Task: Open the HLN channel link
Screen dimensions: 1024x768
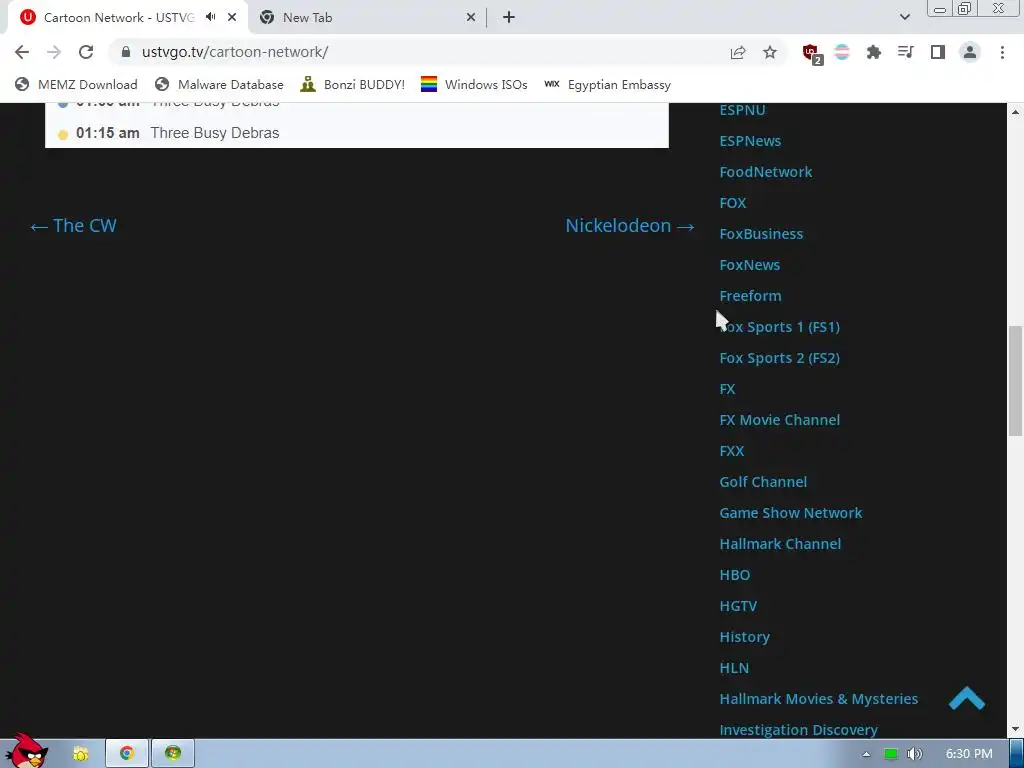Action: pos(733,668)
